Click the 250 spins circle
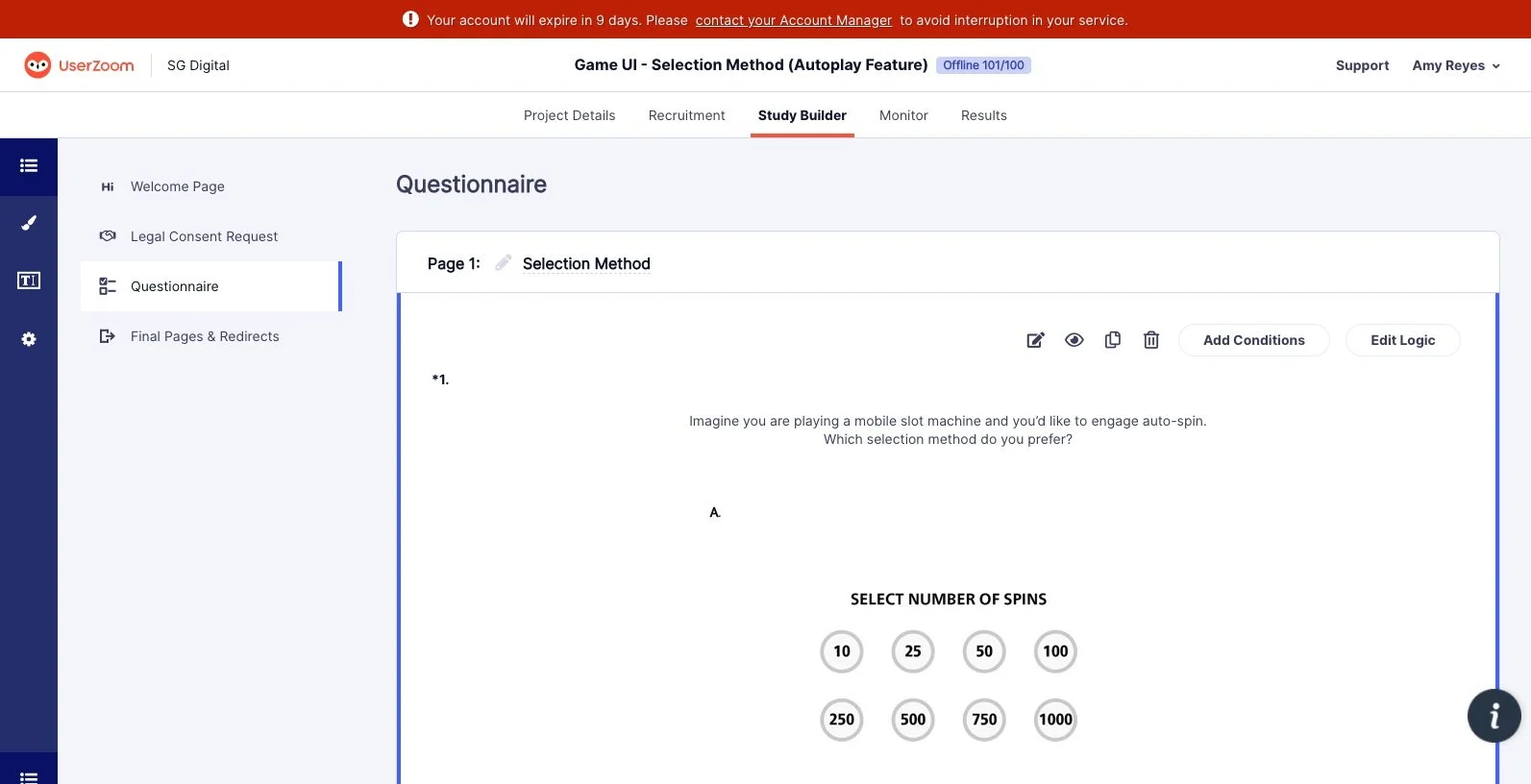The width and height of the screenshot is (1531, 784). 842,720
